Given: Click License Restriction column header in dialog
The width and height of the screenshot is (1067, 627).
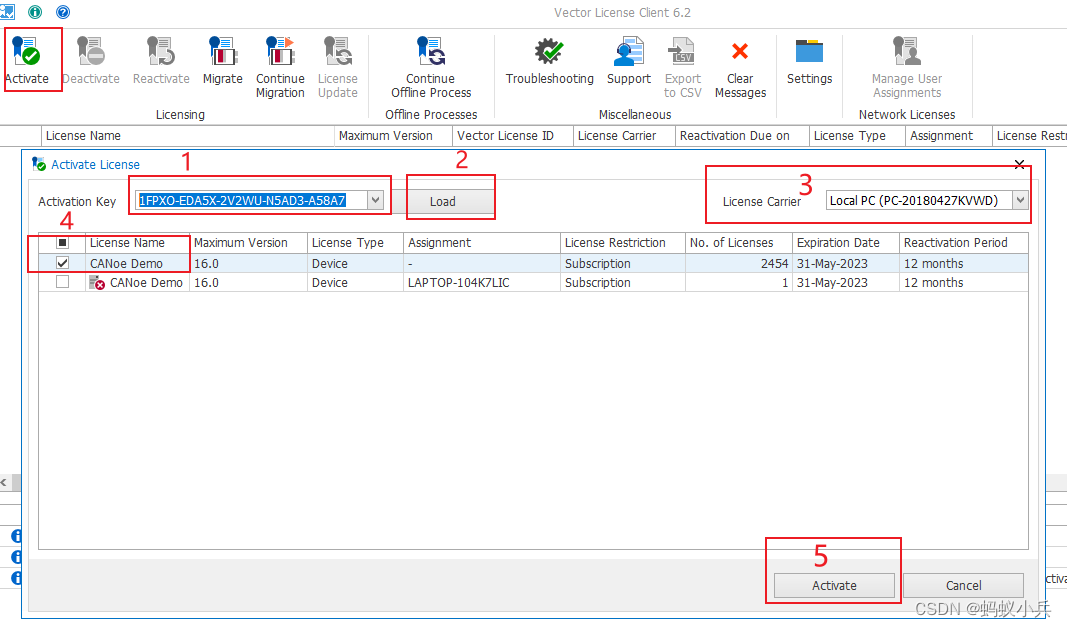Looking at the screenshot, I should click(623, 242).
